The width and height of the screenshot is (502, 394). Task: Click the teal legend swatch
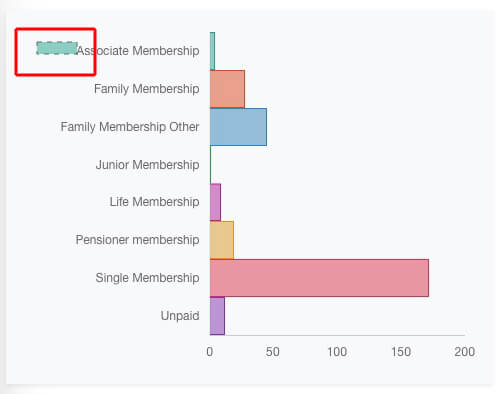[57, 48]
